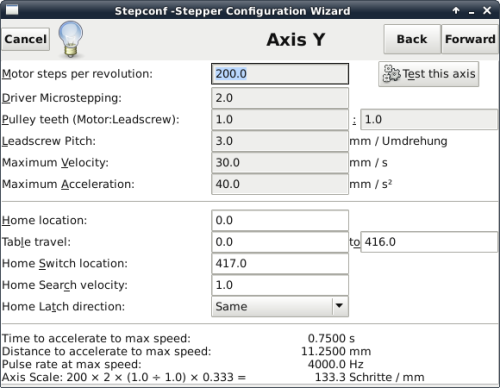Select the Maximum Acceleration field

[x=280, y=184]
